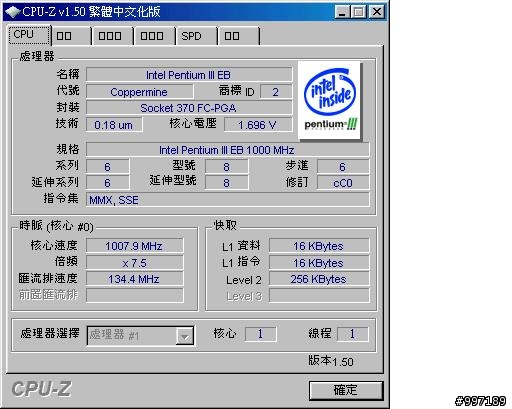Click the CPU-Z title bar icon

click(12, 12)
